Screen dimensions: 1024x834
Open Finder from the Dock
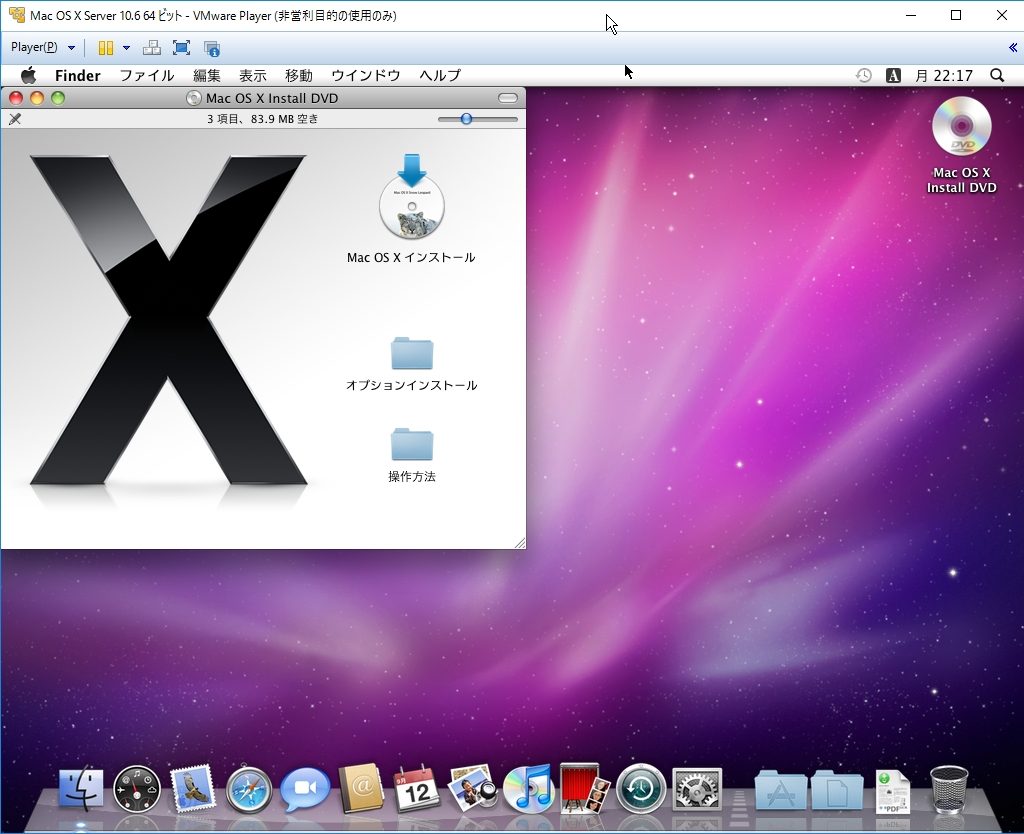pyautogui.click(x=81, y=788)
